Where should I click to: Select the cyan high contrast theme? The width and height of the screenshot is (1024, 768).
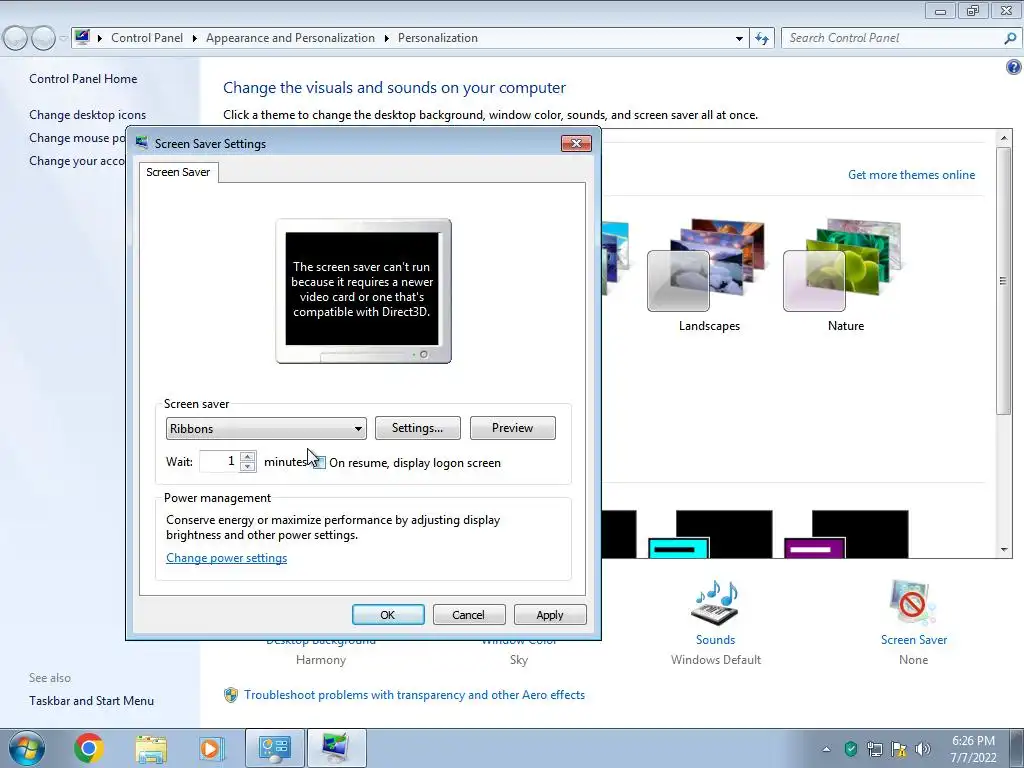710,534
